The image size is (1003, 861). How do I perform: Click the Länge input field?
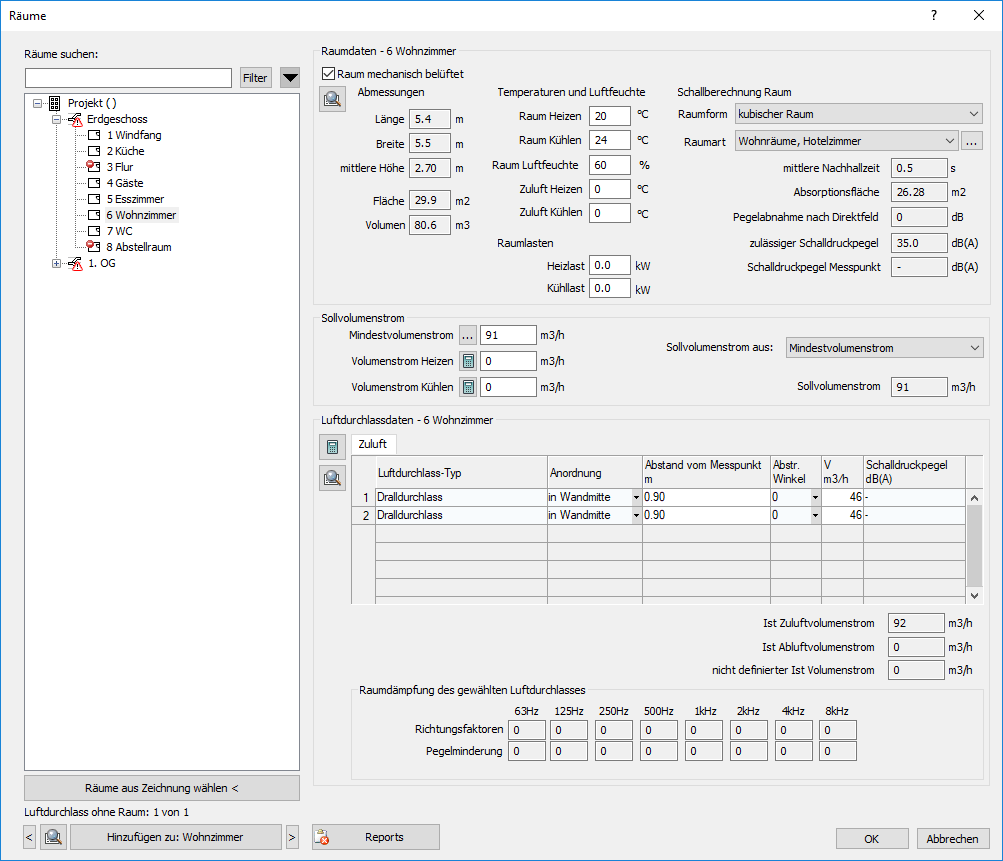430,119
